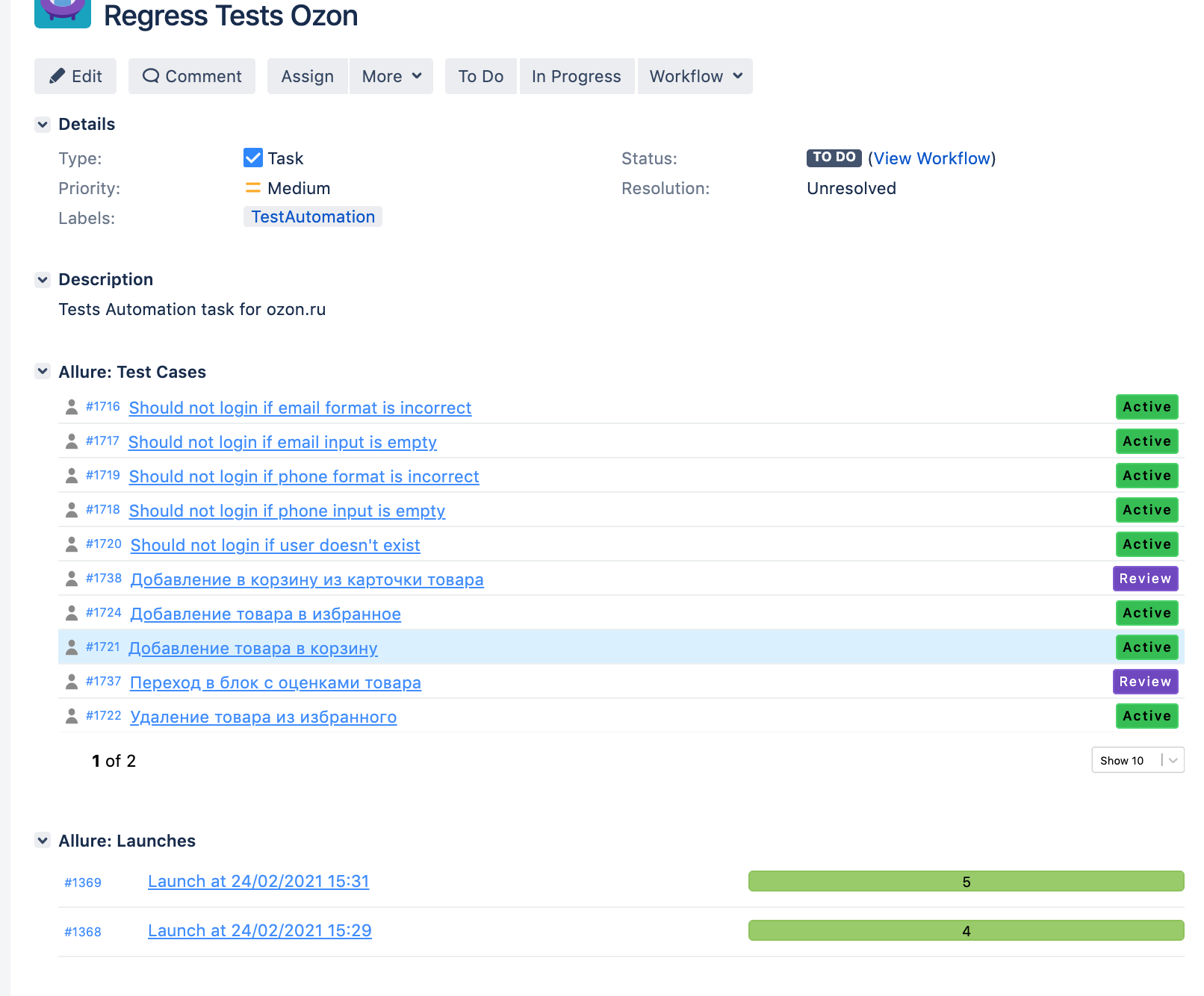This screenshot has width=1204, height=996.
Task: Open launch 'Launch at 24/02/2021 15:29'
Action: (260, 930)
